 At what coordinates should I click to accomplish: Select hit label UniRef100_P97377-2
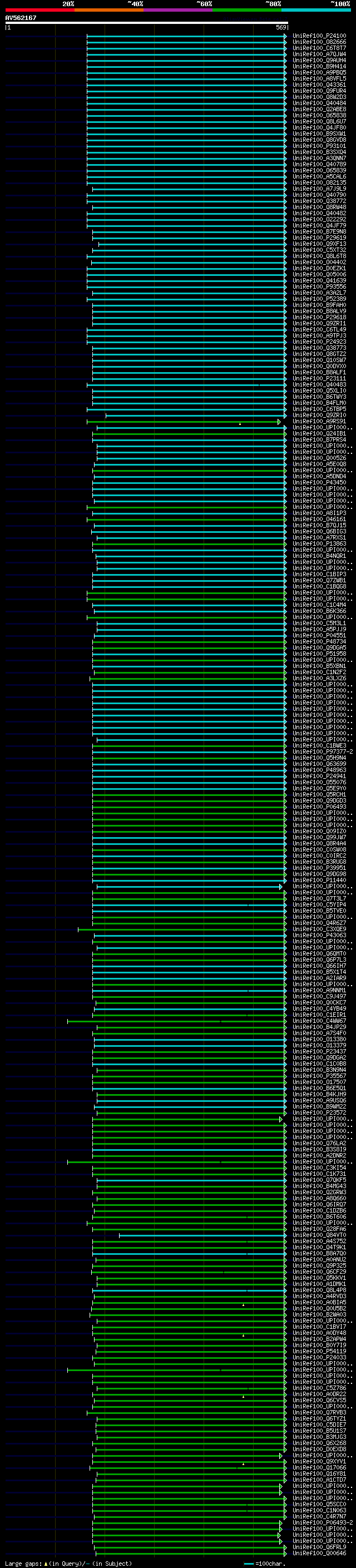[x=323, y=752]
